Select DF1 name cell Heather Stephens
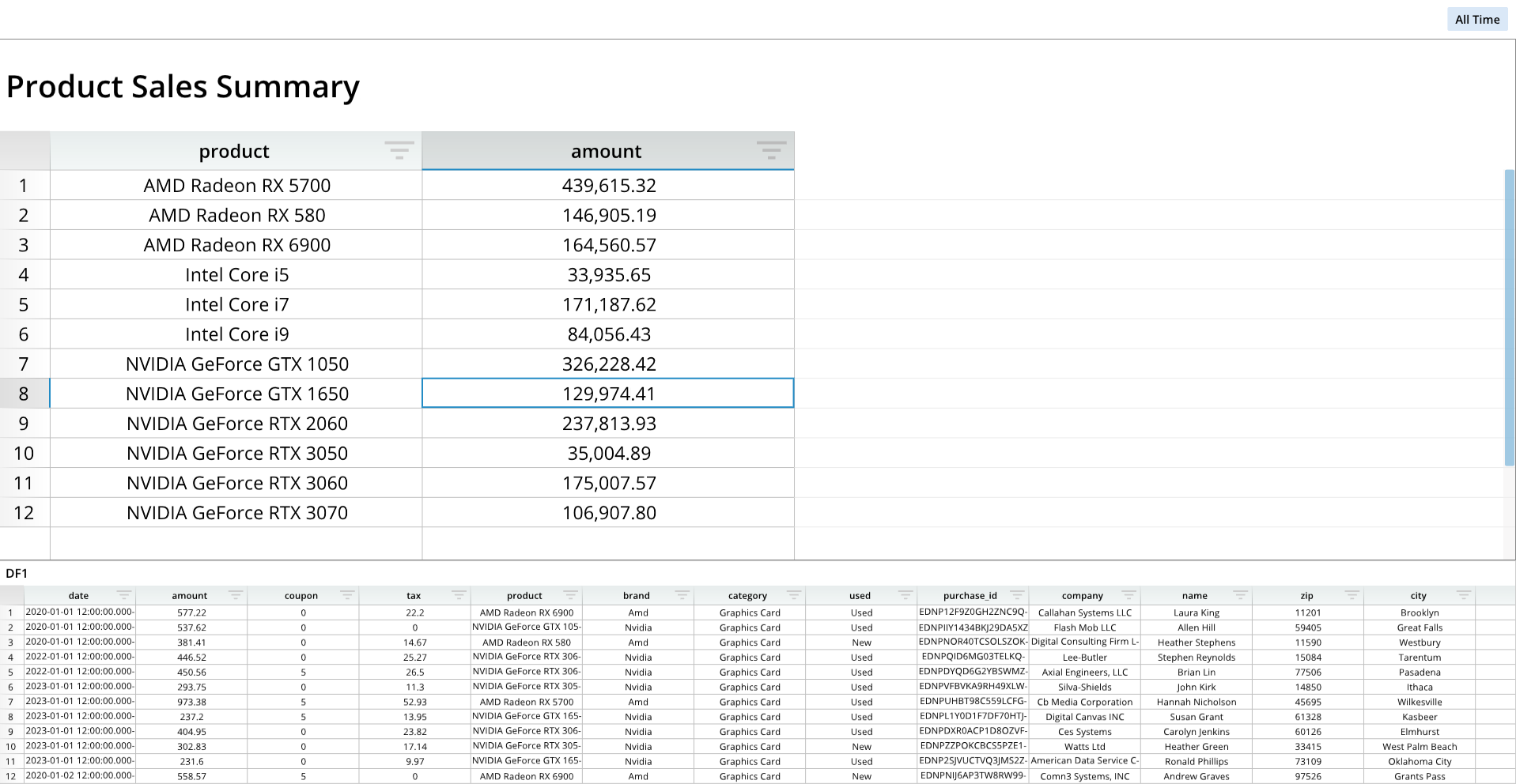The height and width of the screenshot is (784, 1516). (x=1196, y=643)
